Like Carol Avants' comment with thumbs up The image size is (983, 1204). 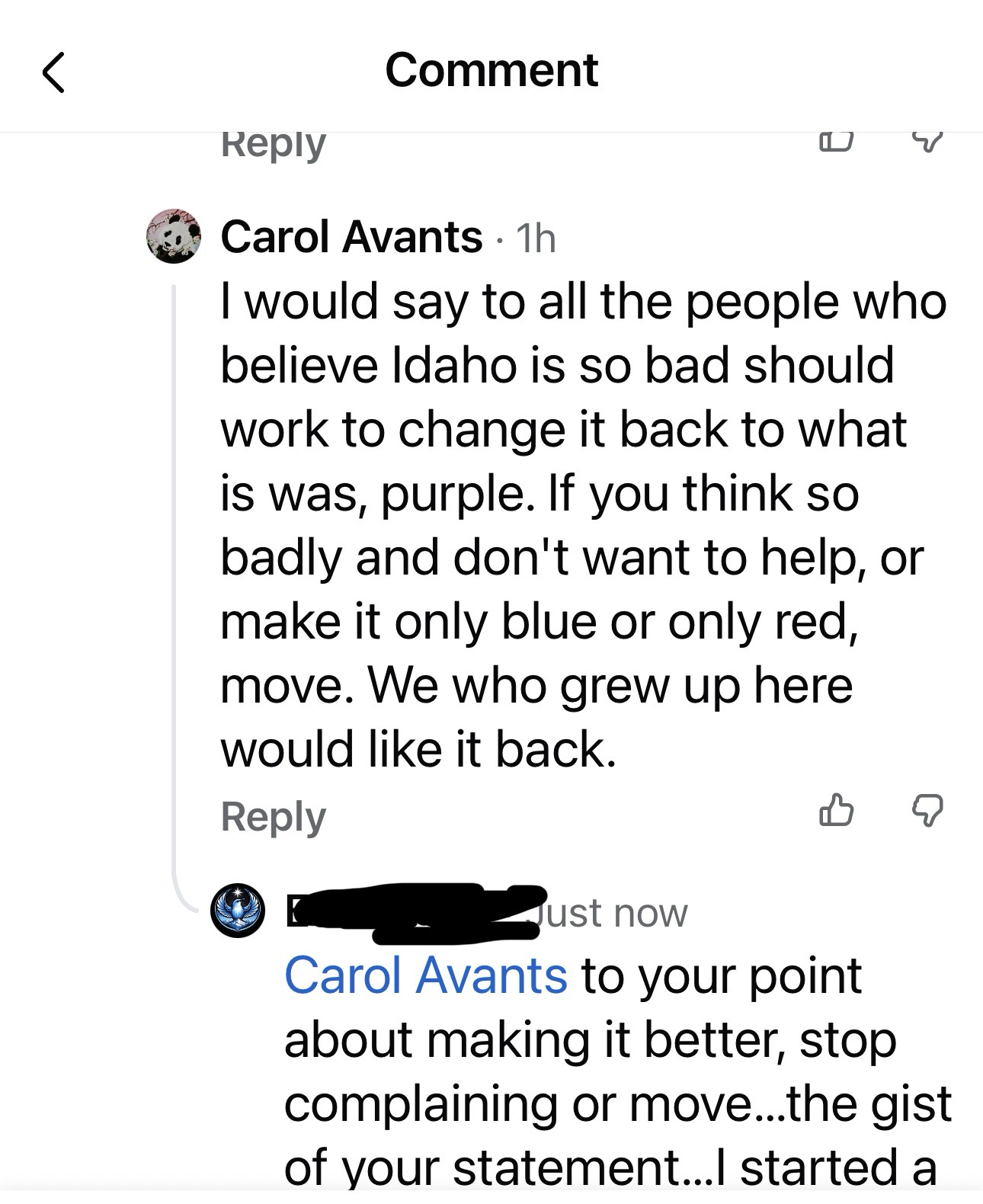click(x=836, y=810)
